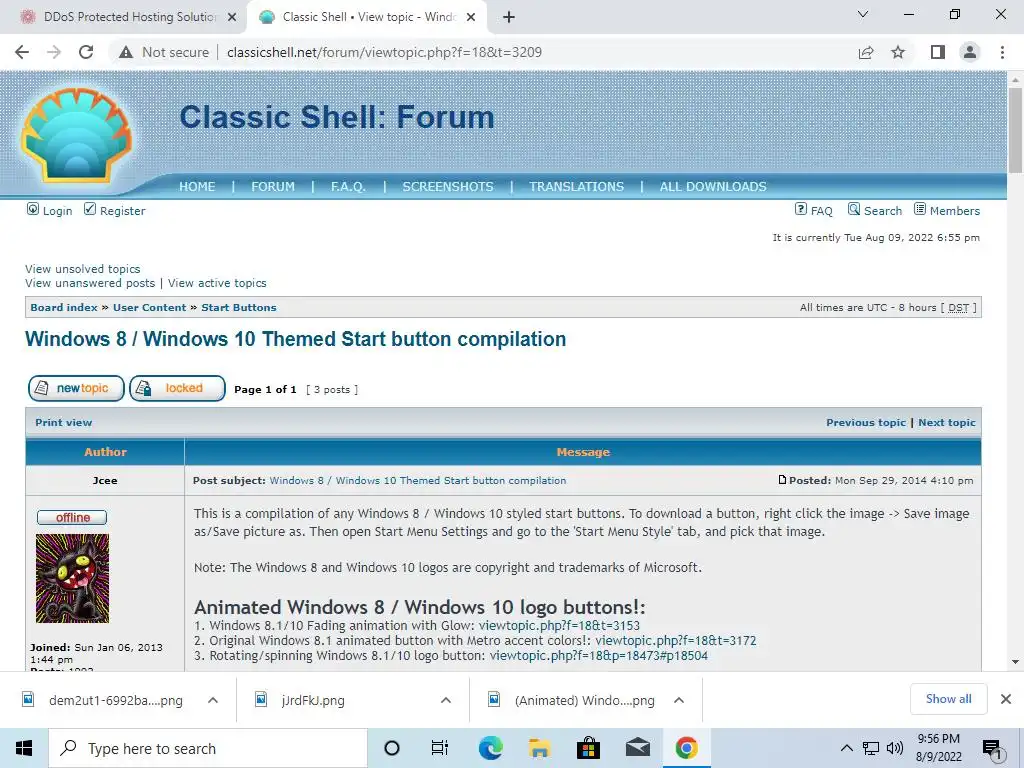Go to User Content breadcrumb

[x=150, y=308]
